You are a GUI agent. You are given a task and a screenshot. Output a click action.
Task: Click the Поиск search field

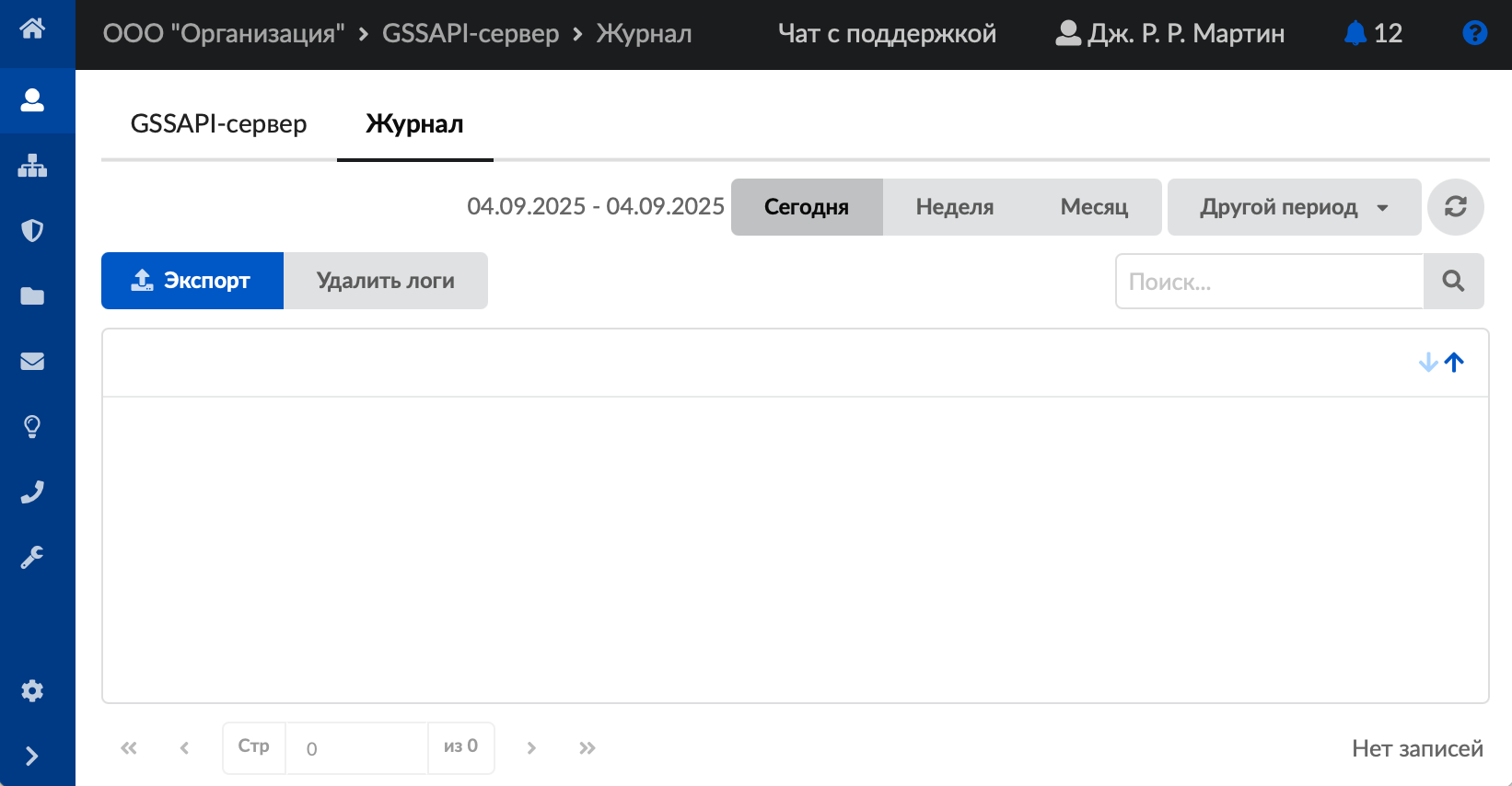coord(1269,282)
